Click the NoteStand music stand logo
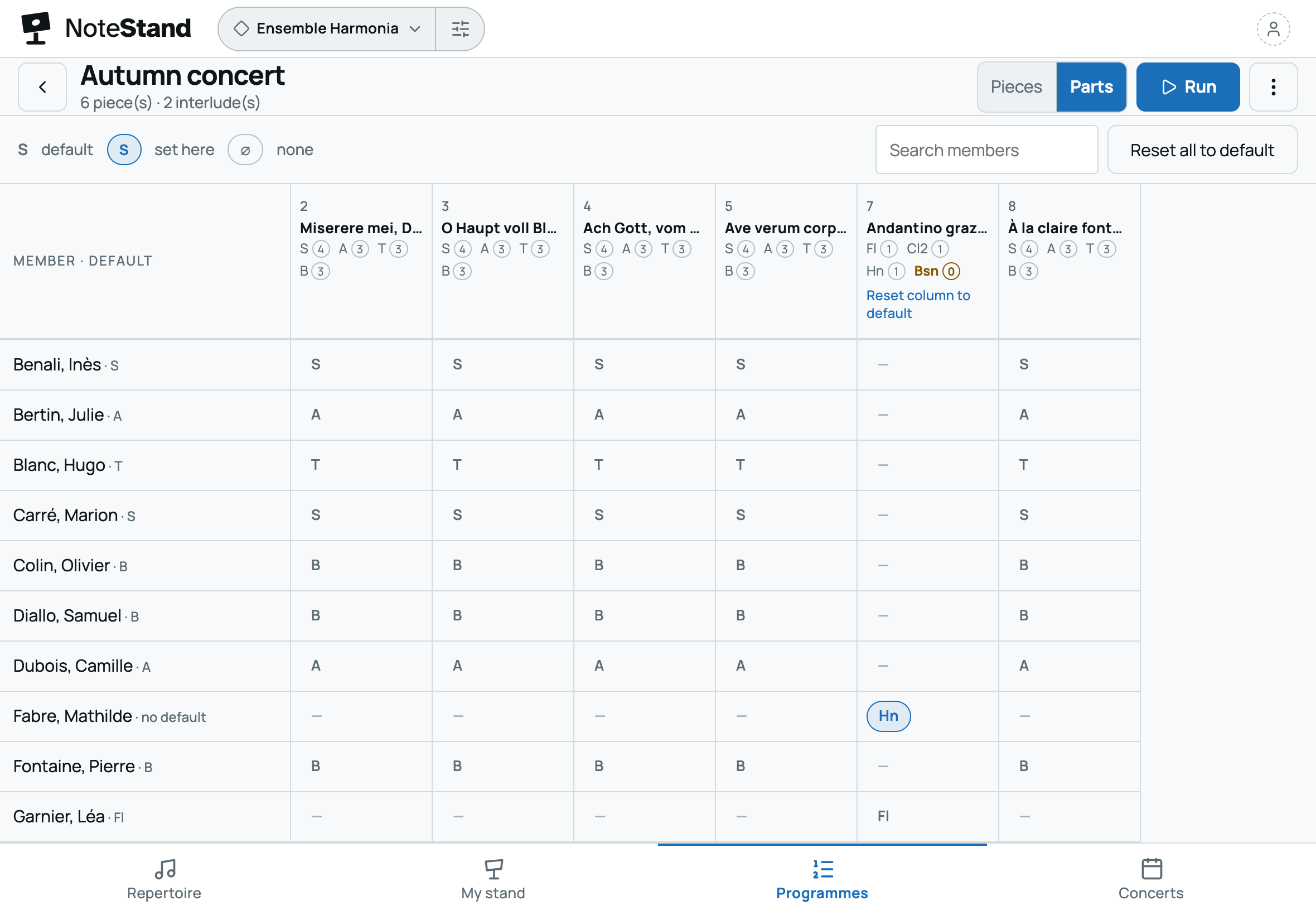The height and width of the screenshot is (915, 1316). click(x=36, y=28)
